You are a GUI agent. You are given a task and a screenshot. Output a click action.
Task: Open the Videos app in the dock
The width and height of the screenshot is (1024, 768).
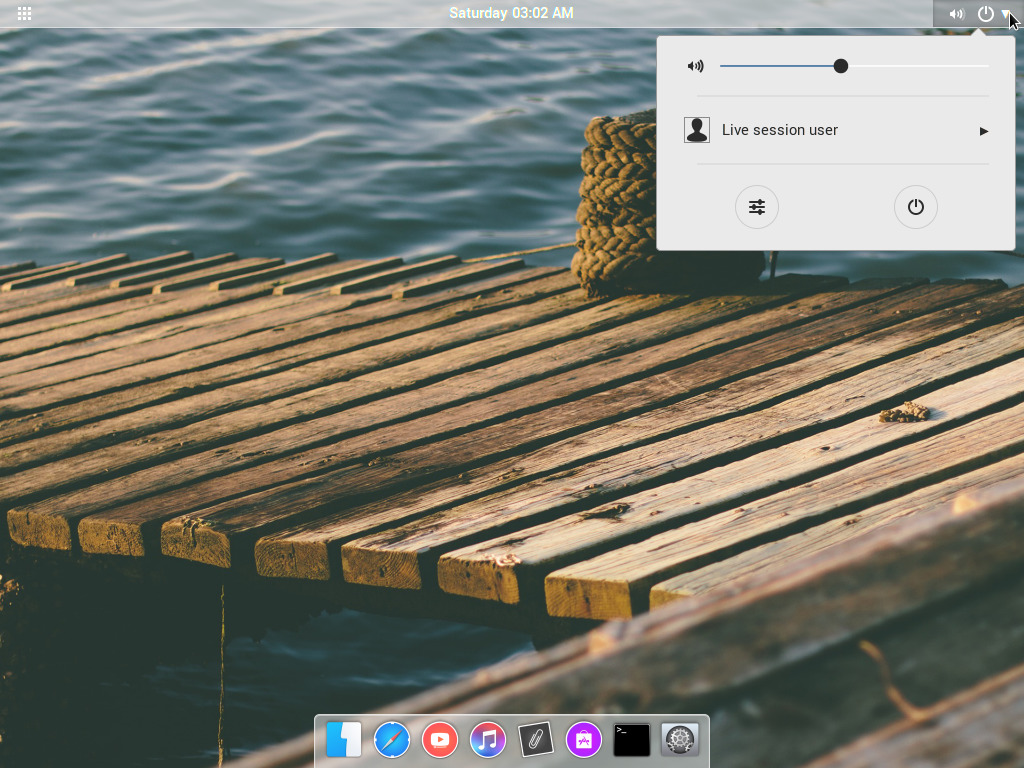pyautogui.click(x=440, y=740)
